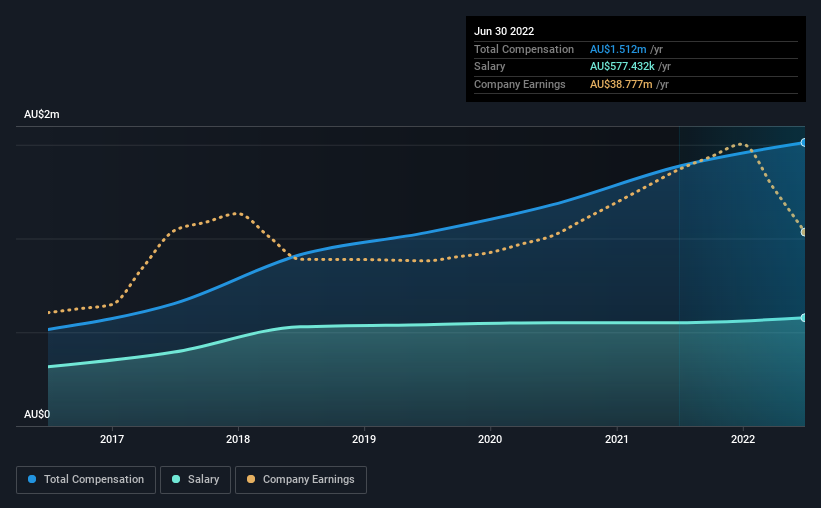Toggle the Total Compensation legend button
The image size is (821, 508).
(86, 480)
